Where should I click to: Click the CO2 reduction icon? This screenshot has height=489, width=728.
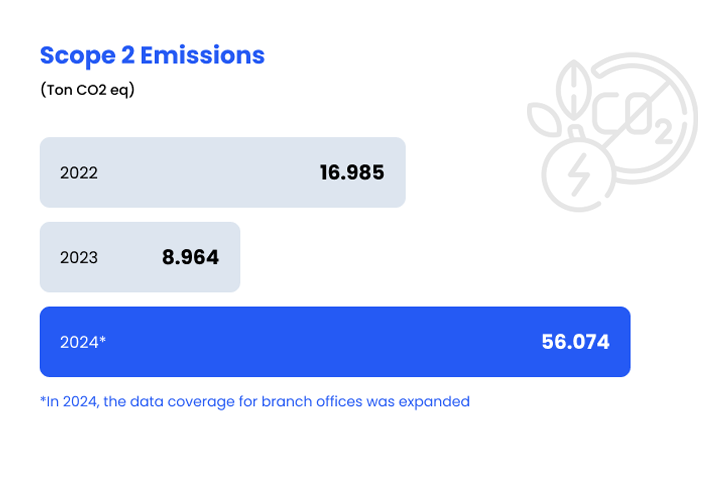(613, 132)
